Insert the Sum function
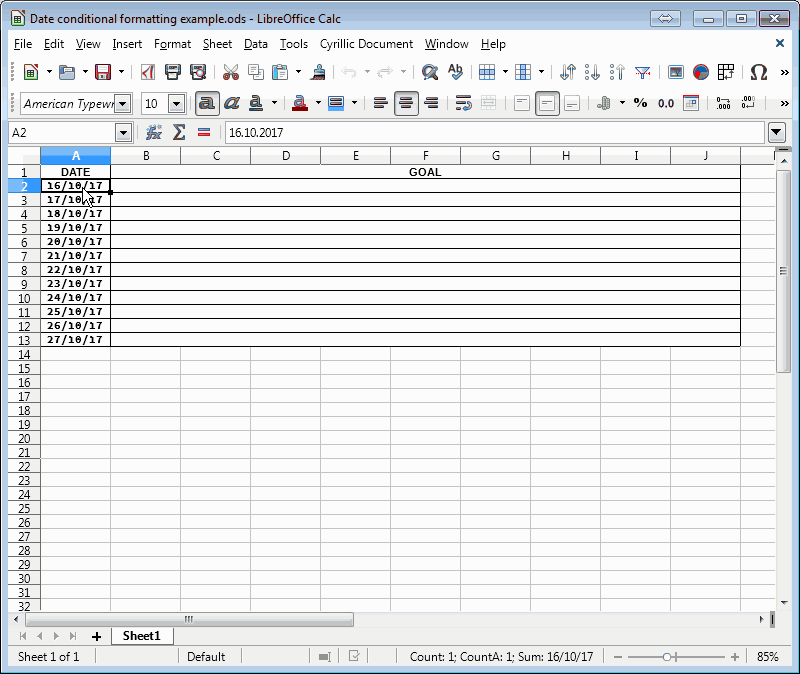 tap(180, 132)
